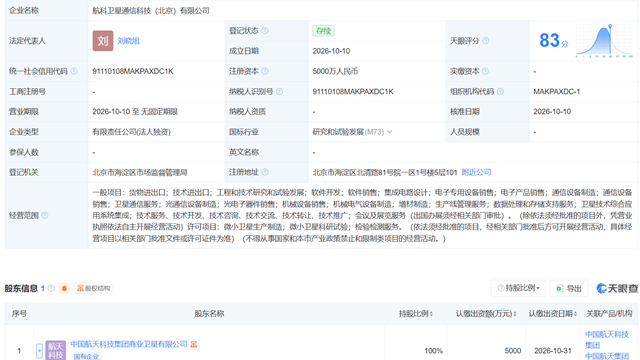This screenshot has width=640, height=360.
Task: Click the 5000万人民币 registered capital value
Action: coord(335,71)
